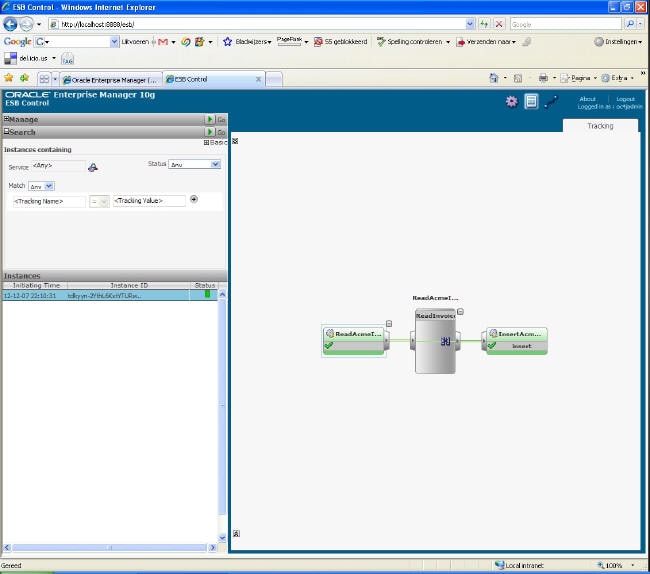This screenshot has width=650, height=574.
Task: Click the green status square of instance
Action: 207,294
